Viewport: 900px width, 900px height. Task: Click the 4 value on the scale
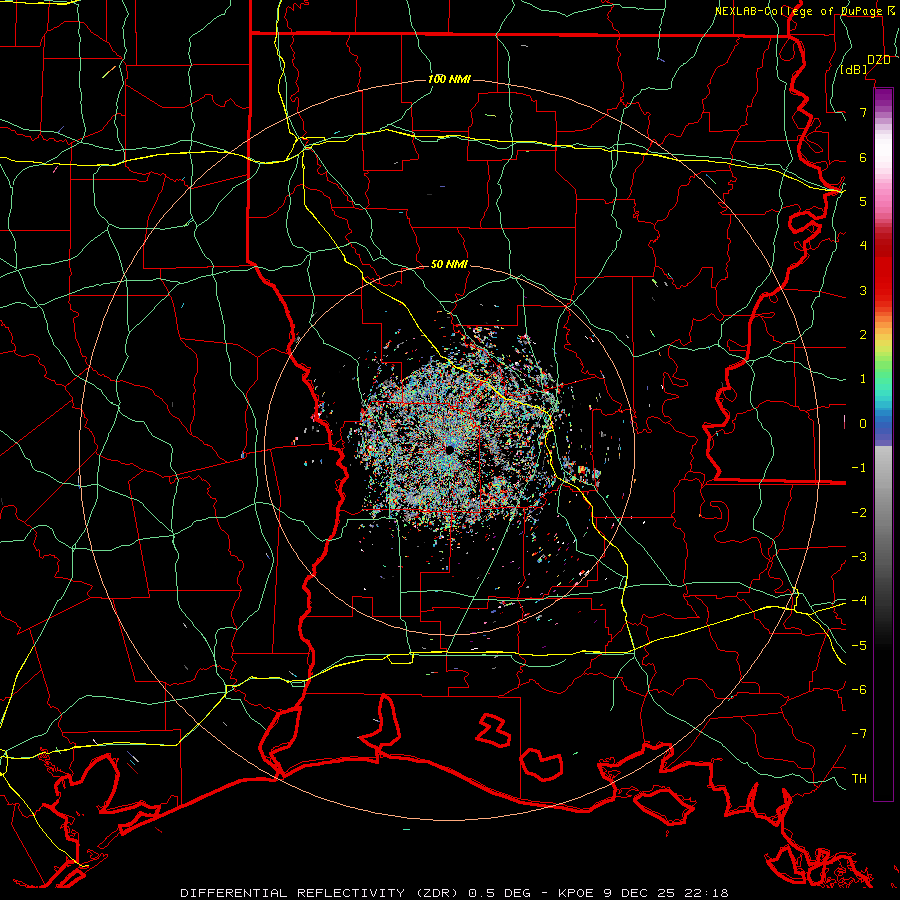[863, 246]
